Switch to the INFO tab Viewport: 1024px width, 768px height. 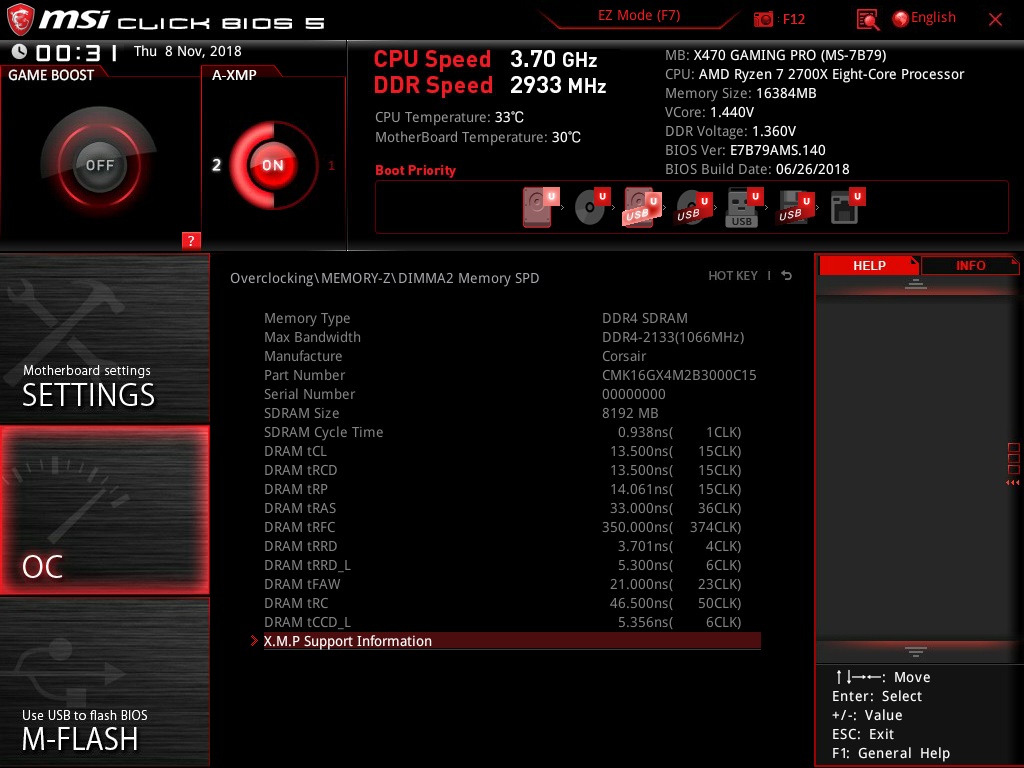click(970, 265)
